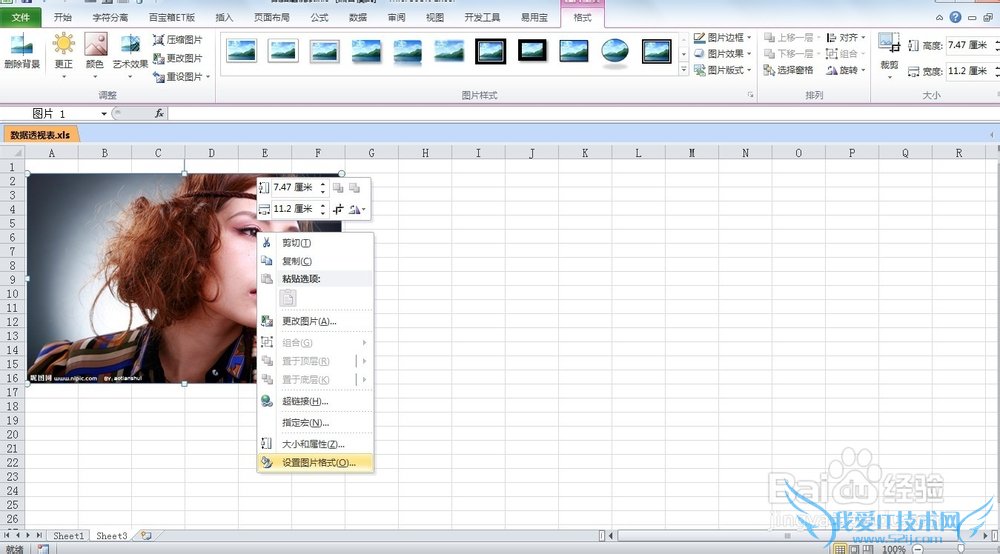Switch to the Insert (插入) tab

pyautogui.click(x=224, y=17)
